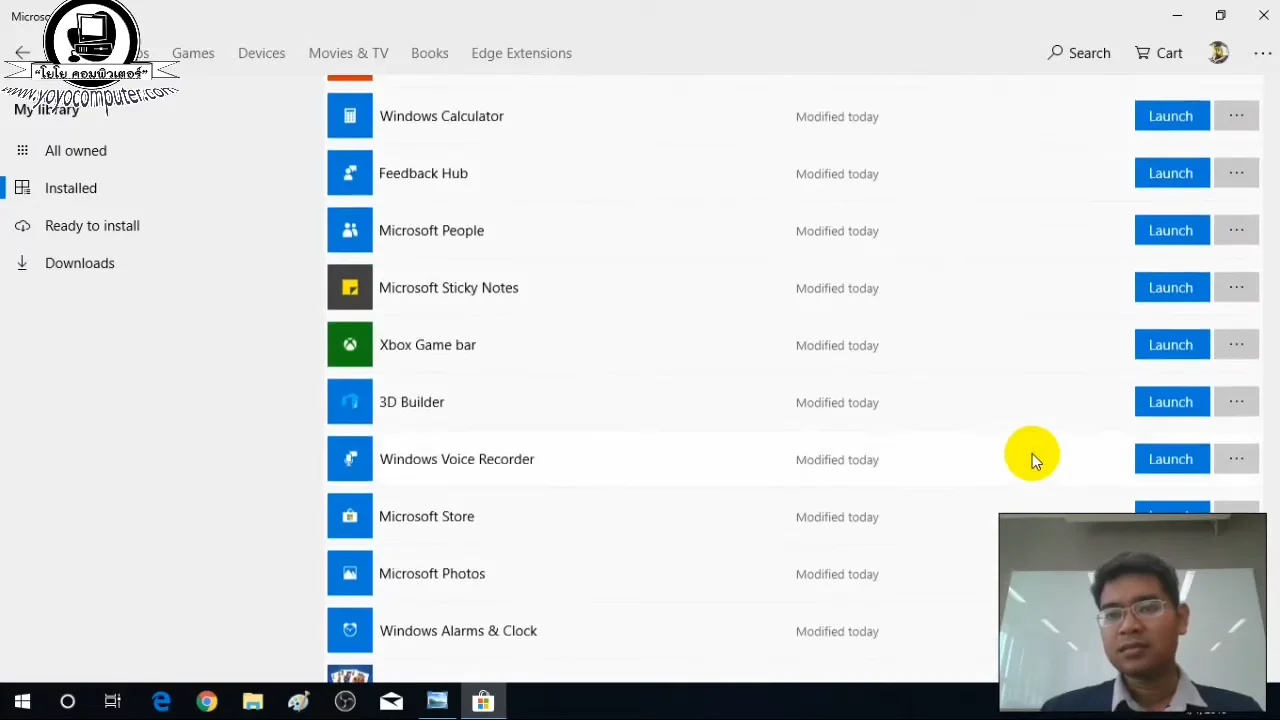Open the Cart

pos(1158,53)
